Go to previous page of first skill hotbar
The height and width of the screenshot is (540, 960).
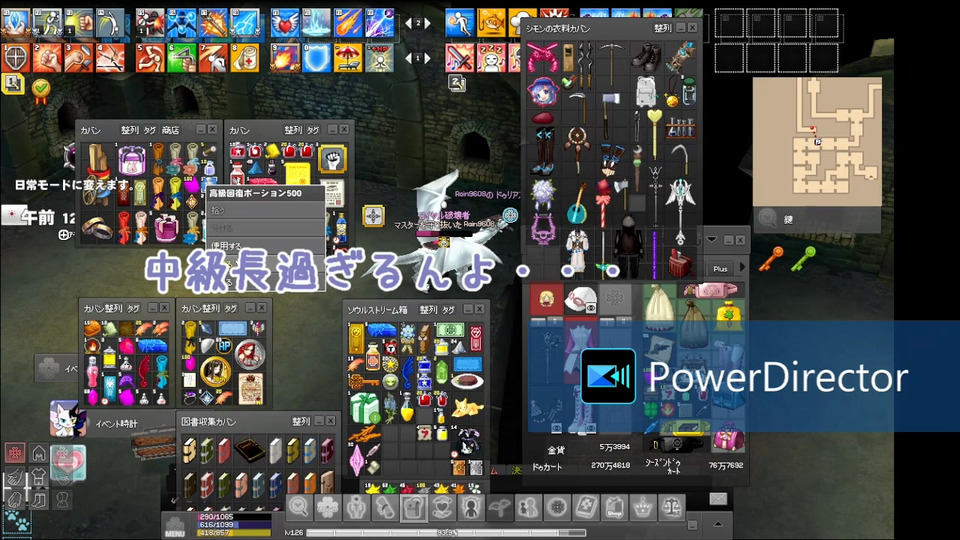point(408,23)
